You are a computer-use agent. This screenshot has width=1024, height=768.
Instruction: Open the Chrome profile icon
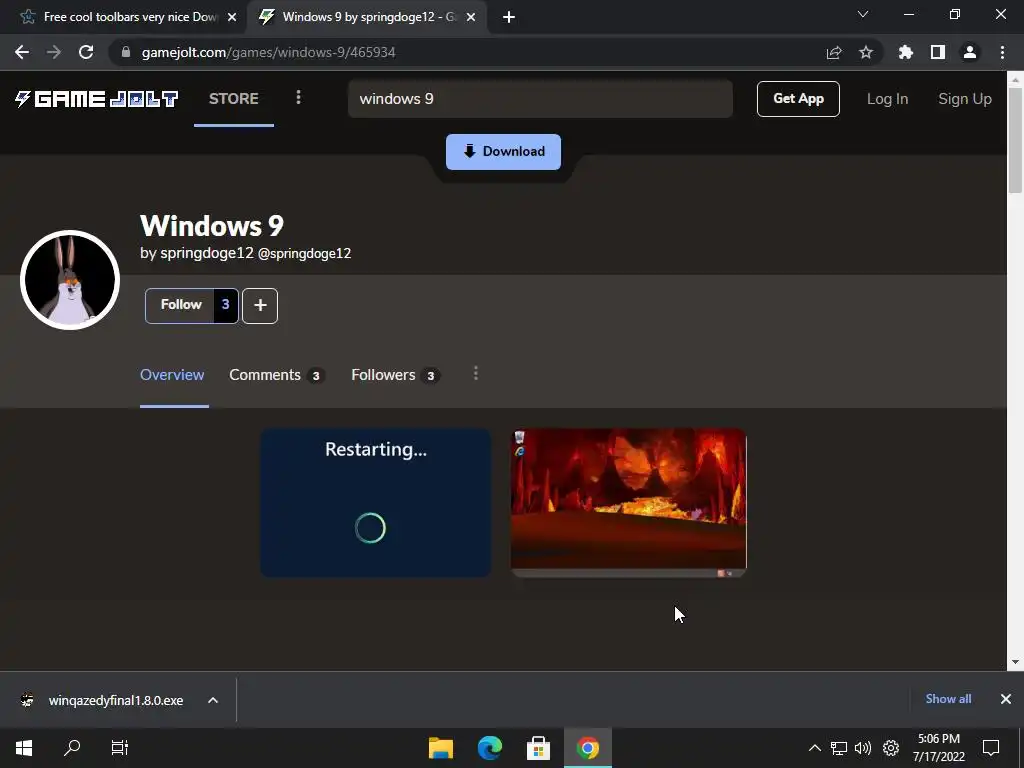click(970, 52)
